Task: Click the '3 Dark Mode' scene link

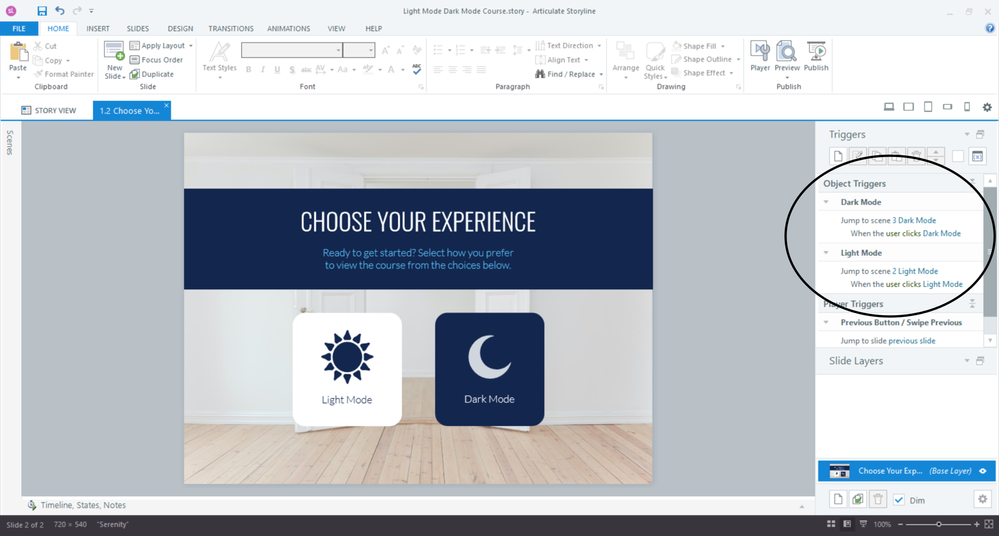Action: [x=914, y=220]
